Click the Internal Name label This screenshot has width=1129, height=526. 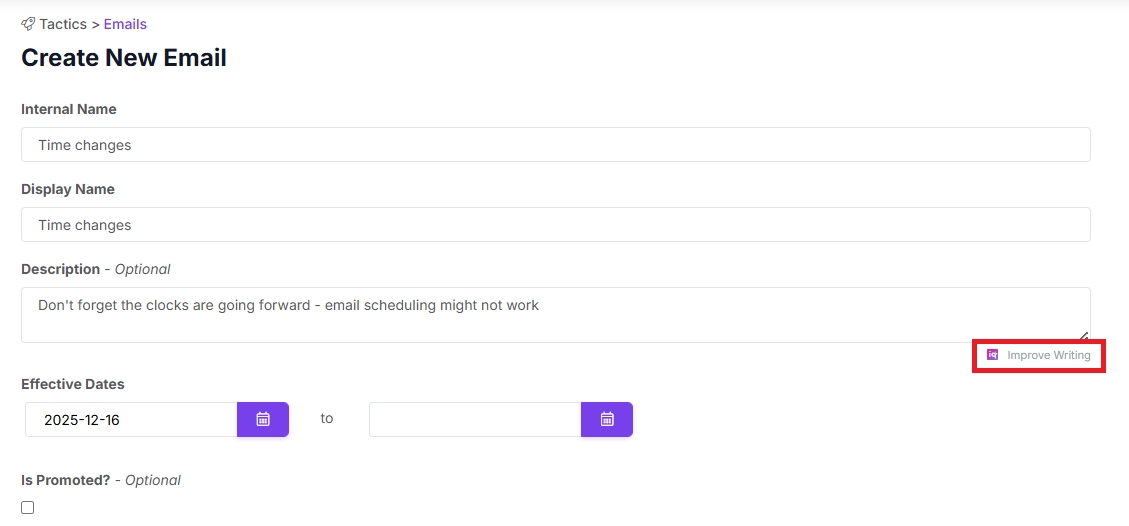pos(69,109)
